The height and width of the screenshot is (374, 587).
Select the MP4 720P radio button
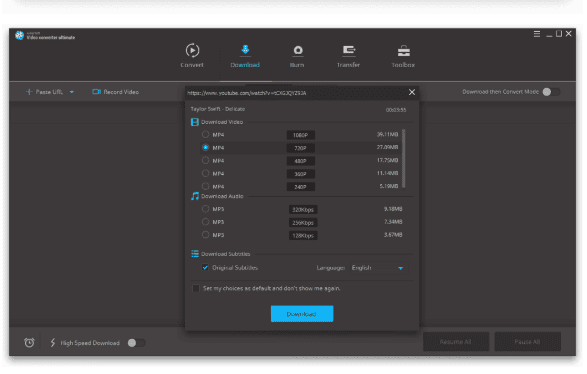coord(205,148)
